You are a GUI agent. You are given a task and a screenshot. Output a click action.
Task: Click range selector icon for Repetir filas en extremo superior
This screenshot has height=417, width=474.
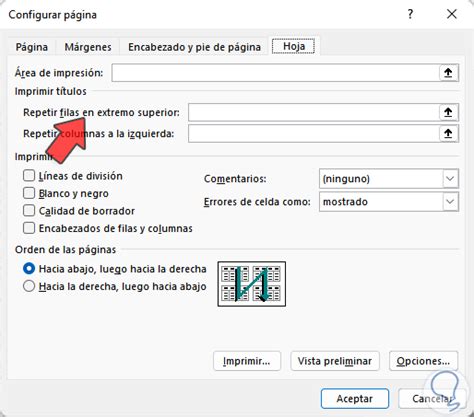pyautogui.click(x=448, y=113)
